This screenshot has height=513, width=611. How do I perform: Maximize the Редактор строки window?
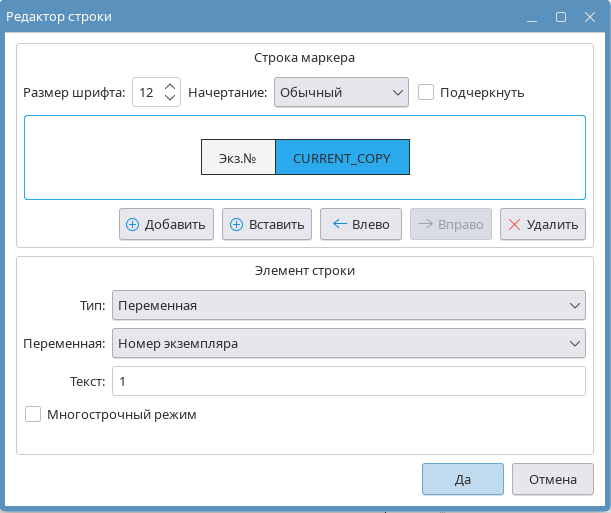(x=561, y=17)
